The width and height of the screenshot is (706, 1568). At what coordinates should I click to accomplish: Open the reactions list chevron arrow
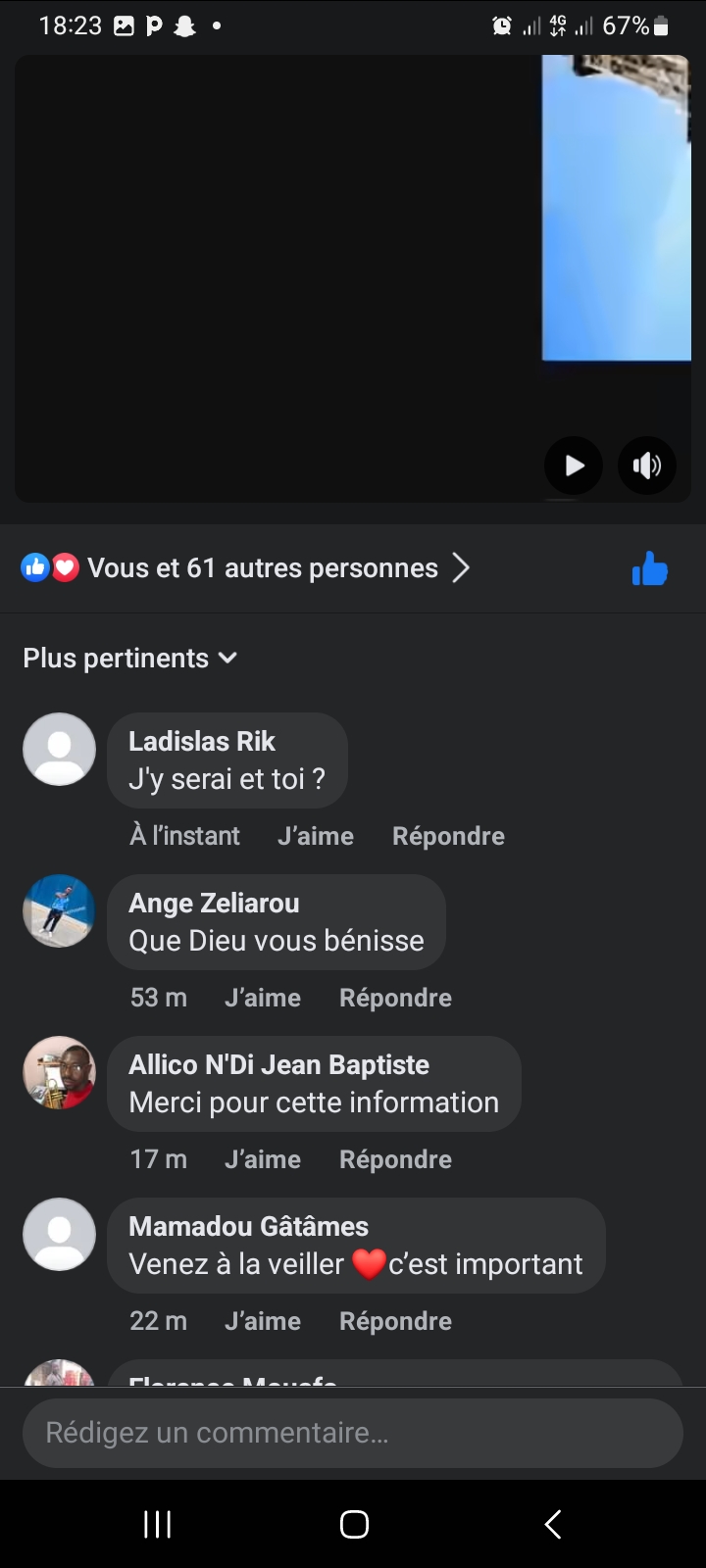[x=461, y=568]
